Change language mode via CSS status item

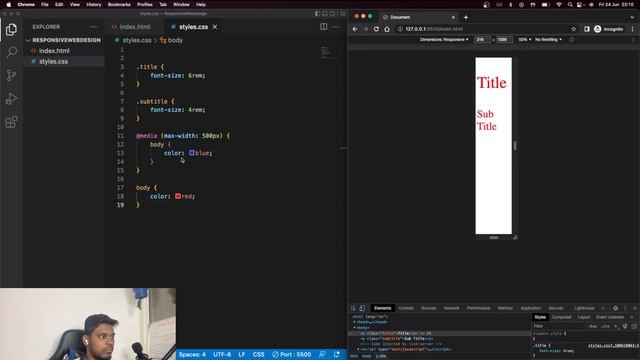[258, 354]
